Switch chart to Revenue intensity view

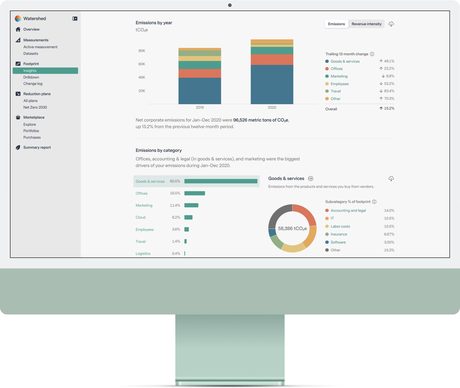tap(366, 24)
